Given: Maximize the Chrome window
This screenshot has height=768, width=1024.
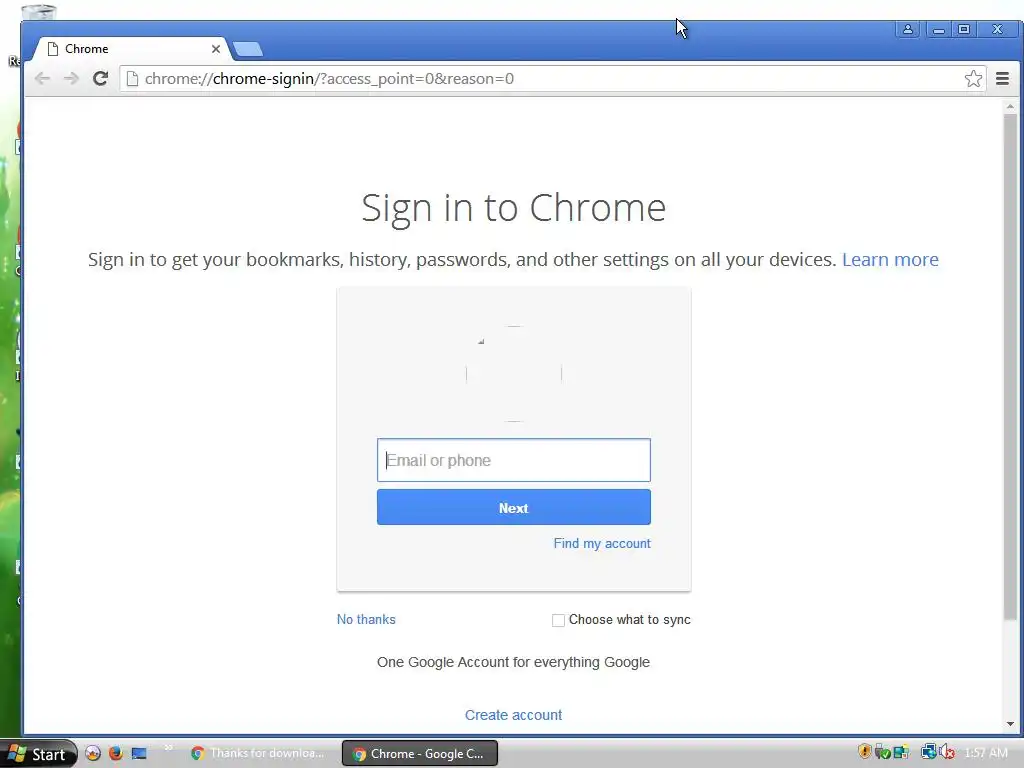Looking at the screenshot, I should 964,29.
